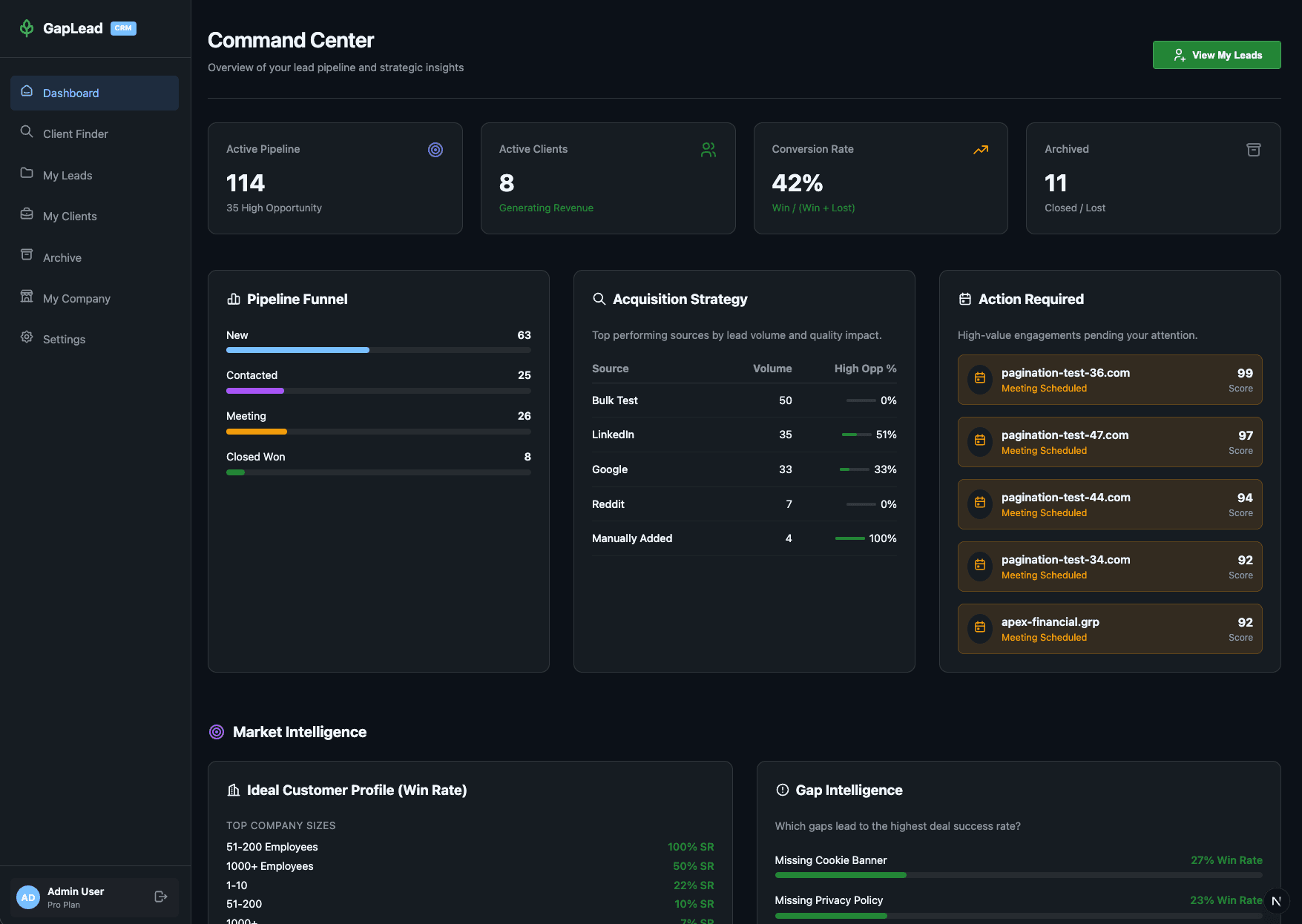Click the calendar icon for pagination-test-36.com
The image size is (1302, 924).
979,379
